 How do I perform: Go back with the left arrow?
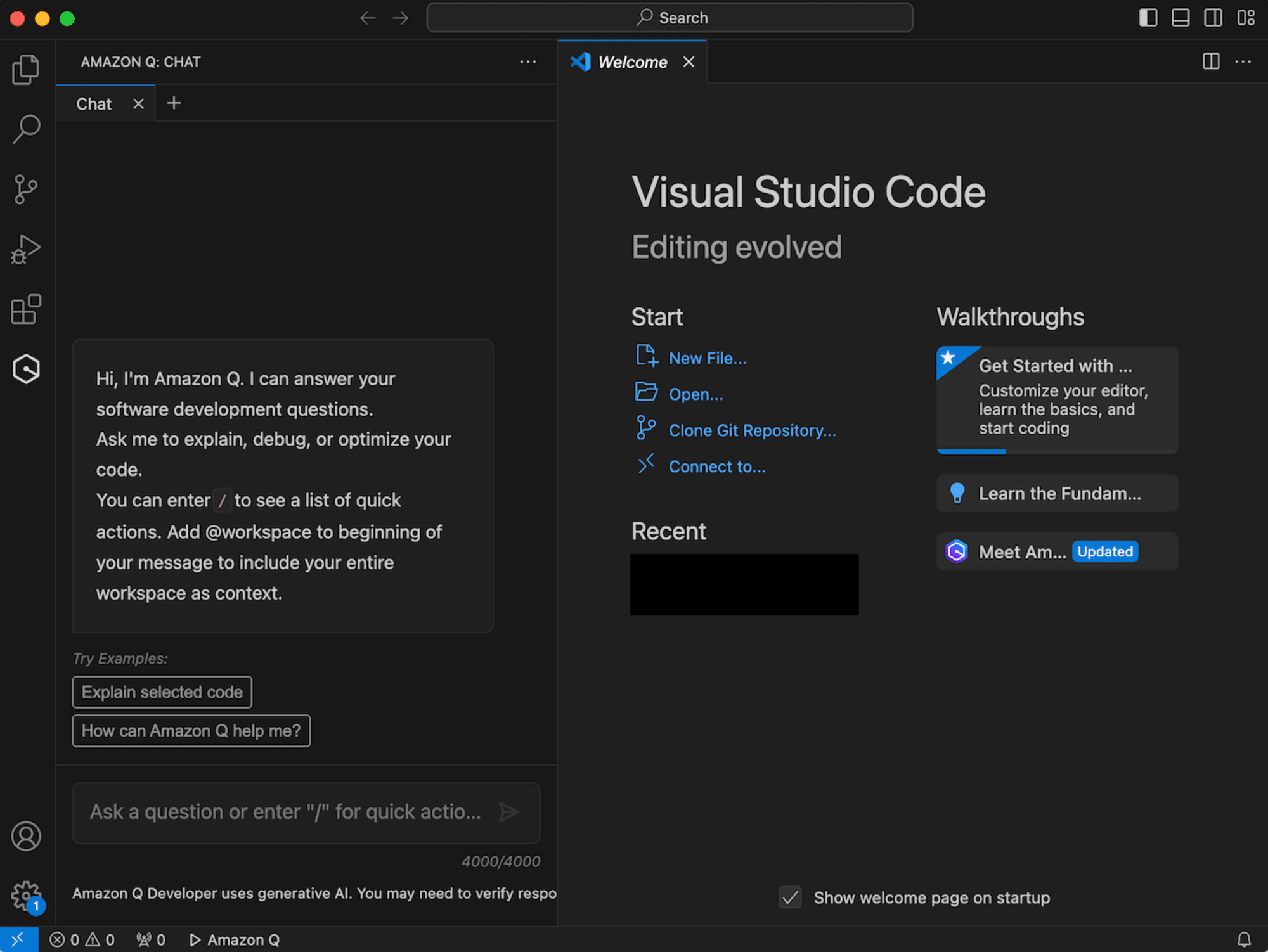point(368,18)
